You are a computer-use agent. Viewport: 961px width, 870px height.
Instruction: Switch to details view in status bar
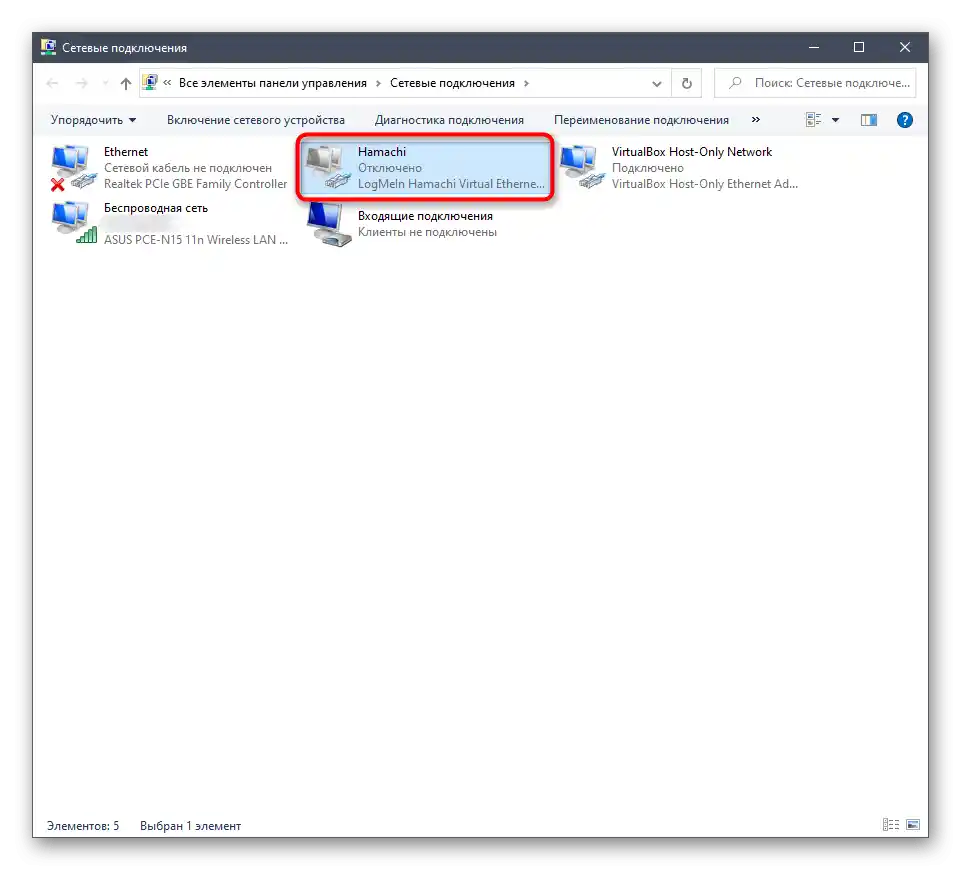pyautogui.click(x=891, y=825)
